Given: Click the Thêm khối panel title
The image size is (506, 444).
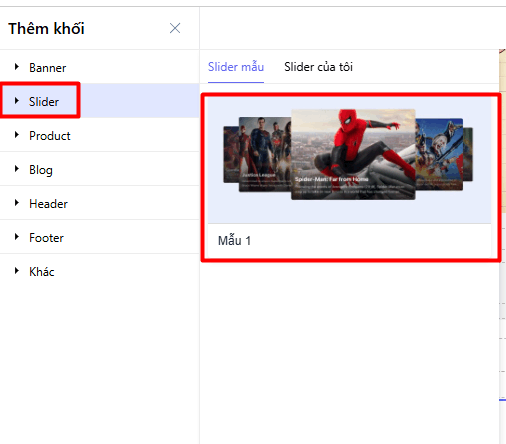Looking at the screenshot, I should [x=46, y=29].
